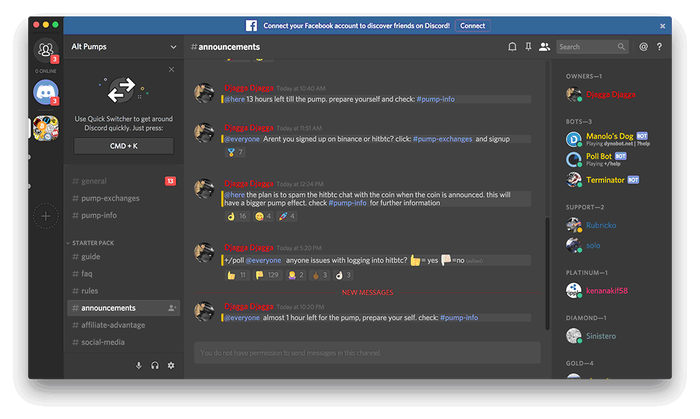Image resolution: width=700 pixels, height=419 pixels.
Task: Click the #announcements channel title
Action: pos(225,47)
